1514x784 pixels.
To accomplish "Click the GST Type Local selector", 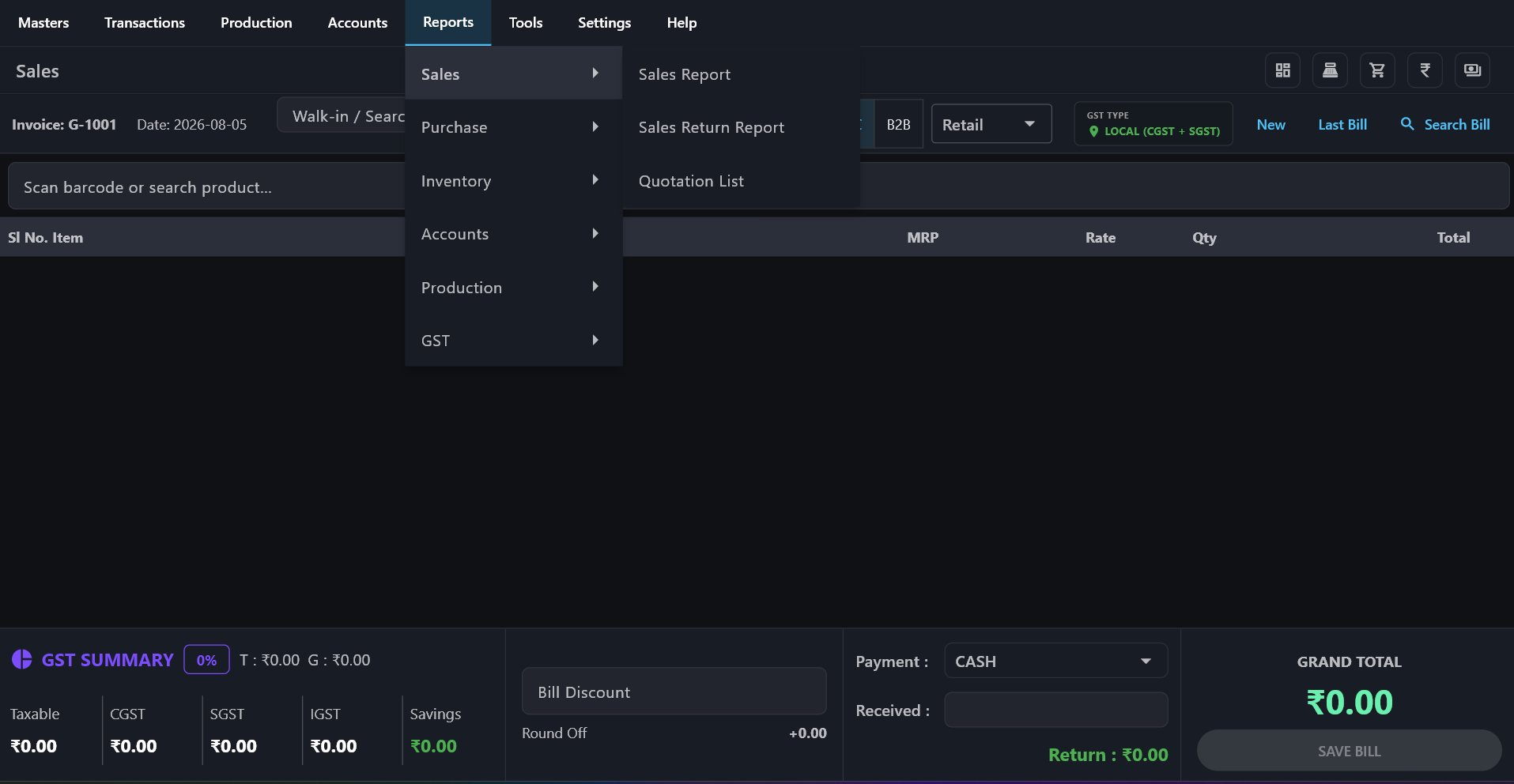I will 1153,123.
